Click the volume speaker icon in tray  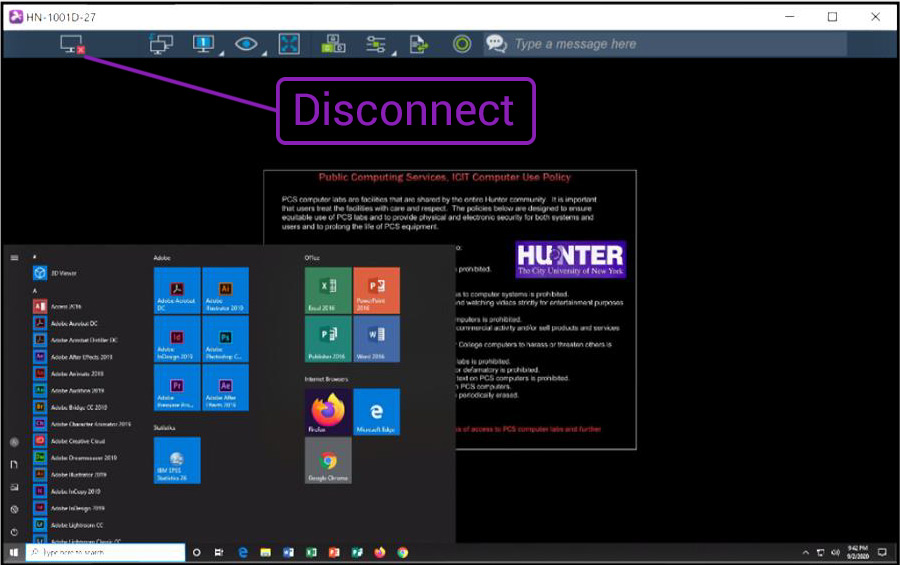[x=835, y=552]
